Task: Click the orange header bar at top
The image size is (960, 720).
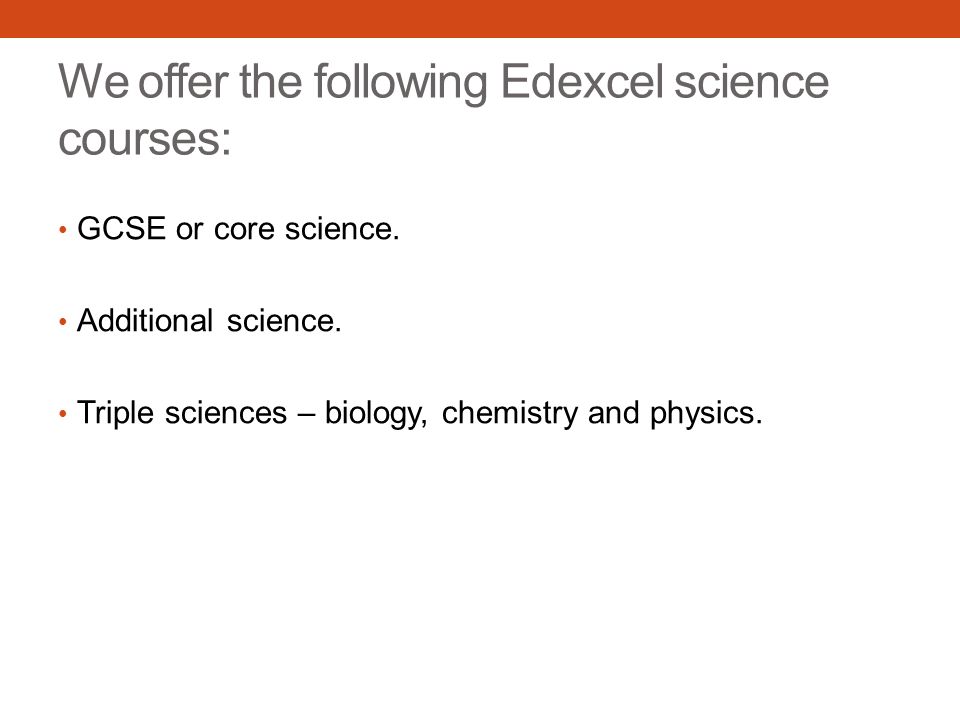Action: tap(480, 18)
